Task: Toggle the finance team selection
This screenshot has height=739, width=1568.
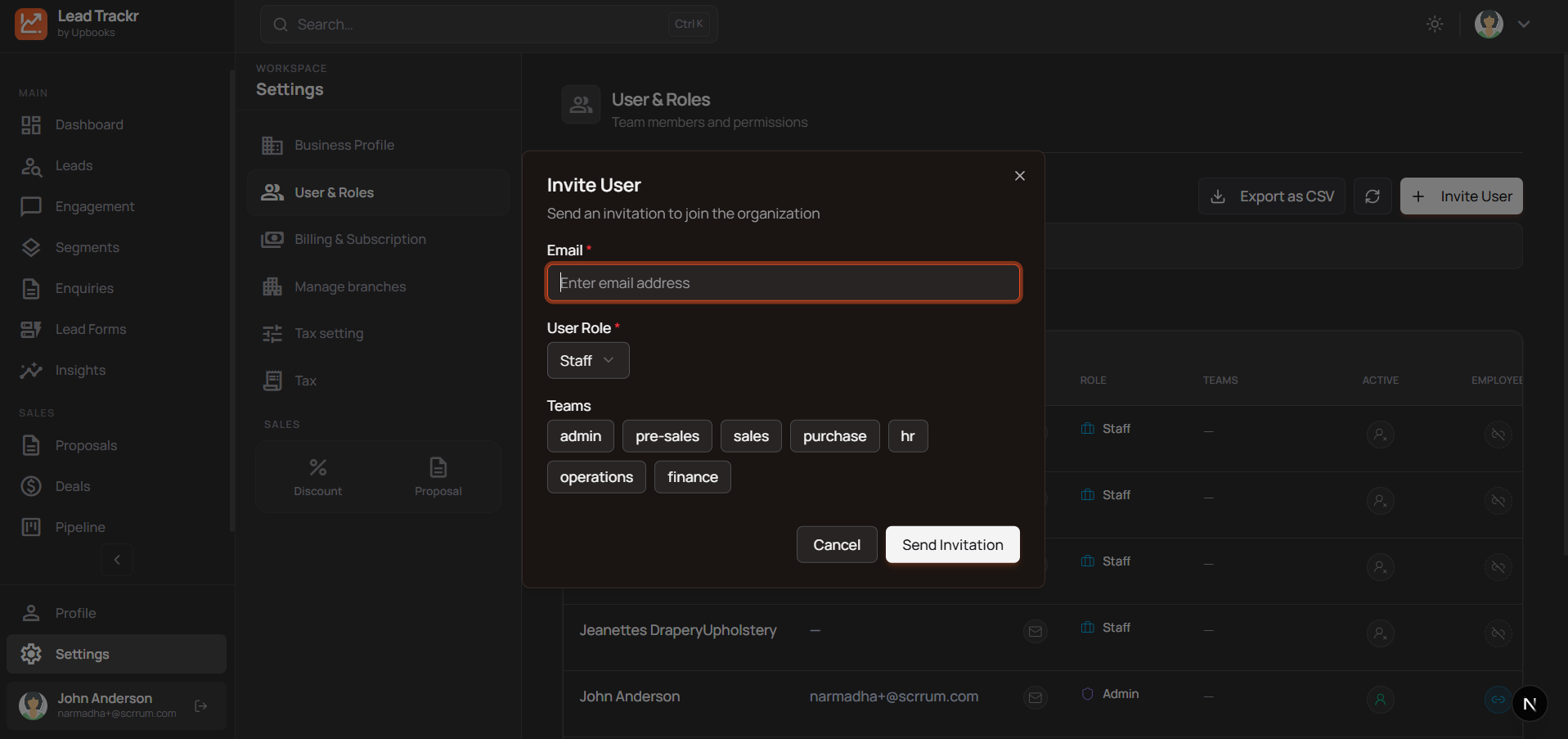Action: tap(692, 476)
